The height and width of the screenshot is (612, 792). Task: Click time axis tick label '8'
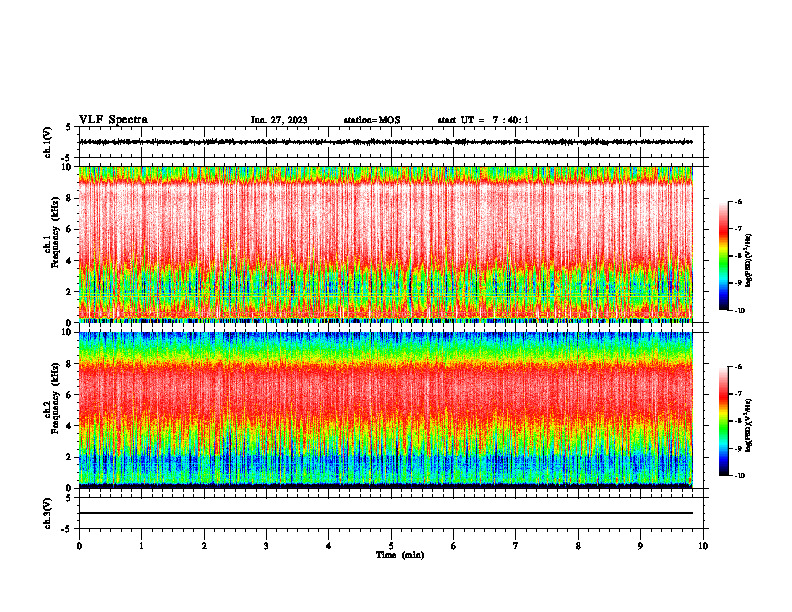click(x=578, y=546)
